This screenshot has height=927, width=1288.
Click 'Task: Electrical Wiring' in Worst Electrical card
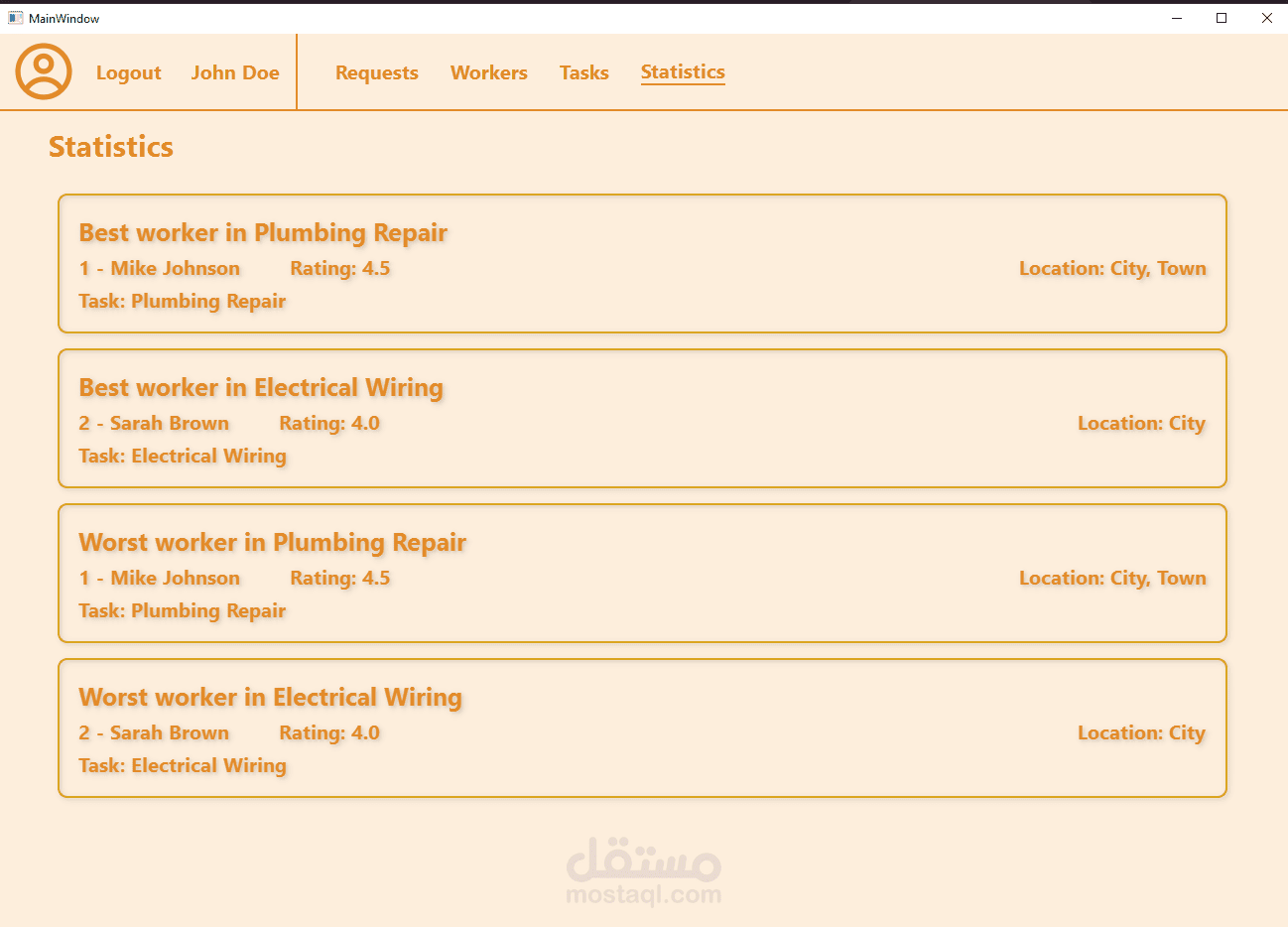183,765
